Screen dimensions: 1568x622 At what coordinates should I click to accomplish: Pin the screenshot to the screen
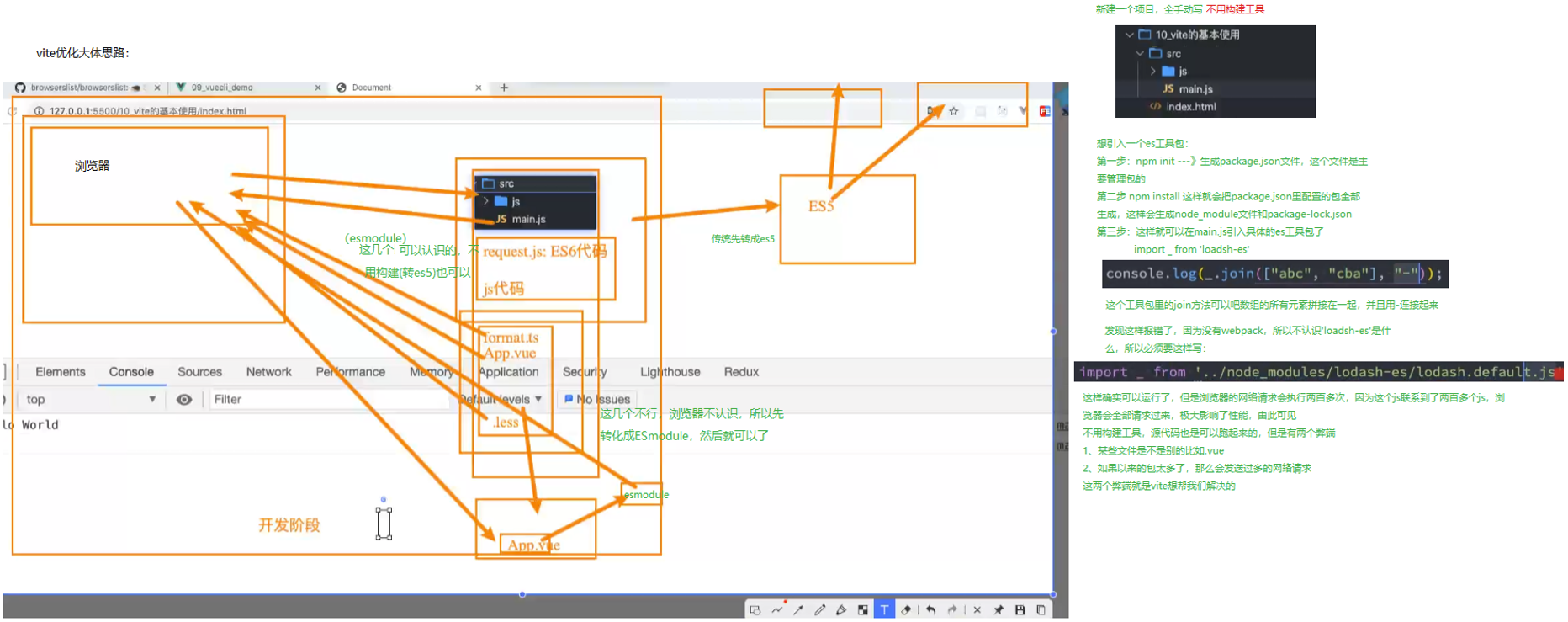(x=999, y=610)
